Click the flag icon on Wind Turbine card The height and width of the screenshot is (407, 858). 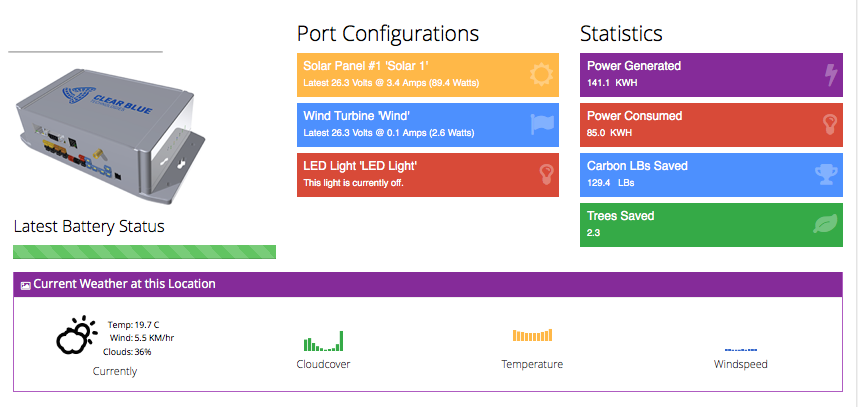tap(541, 124)
